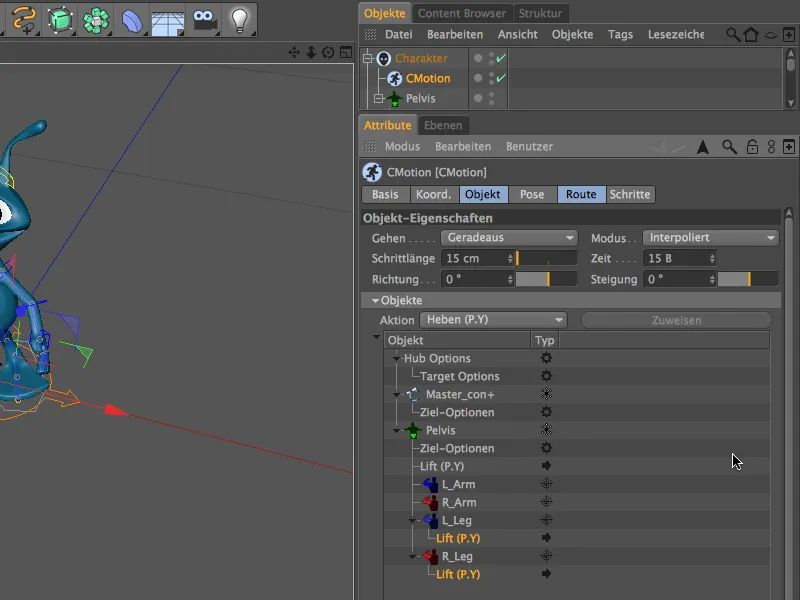Select the Route property tab
This screenshot has height=600, width=800.
[x=581, y=194]
